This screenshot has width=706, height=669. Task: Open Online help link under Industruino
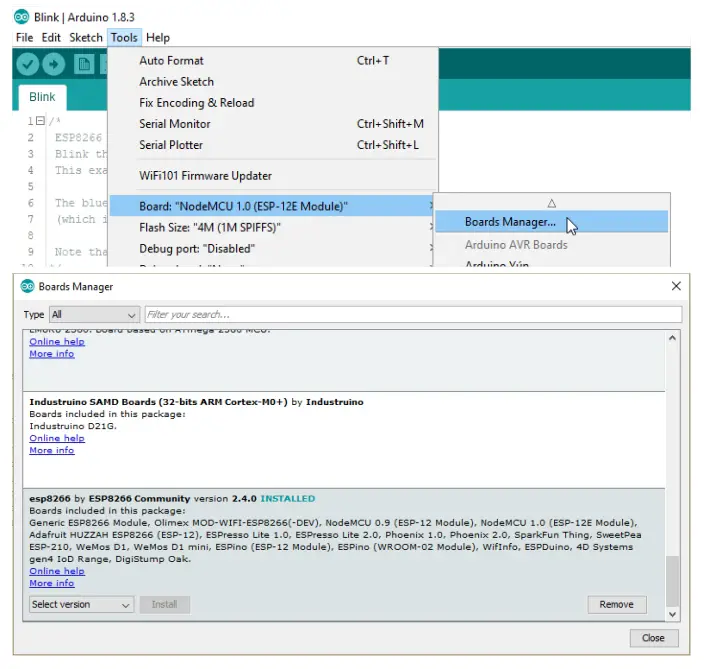[x=57, y=438]
